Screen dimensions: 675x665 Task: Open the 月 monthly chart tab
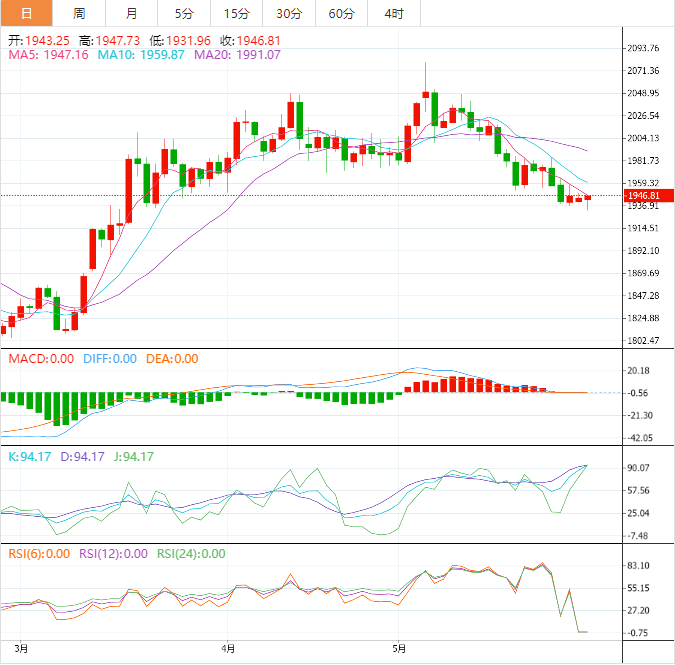132,14
